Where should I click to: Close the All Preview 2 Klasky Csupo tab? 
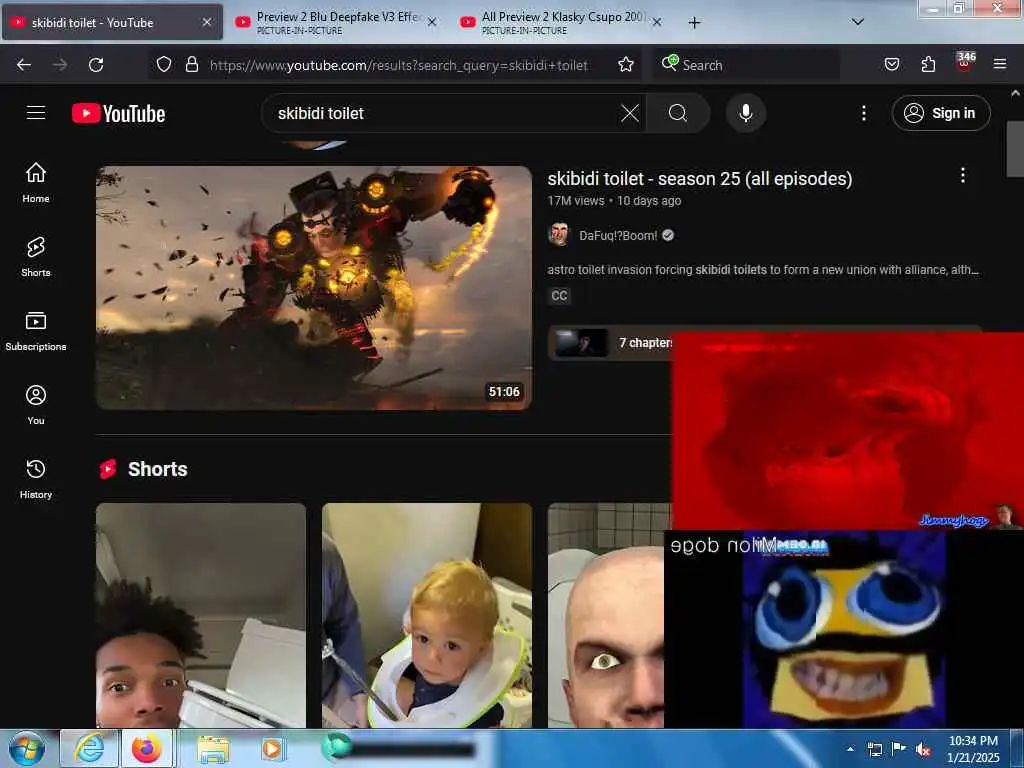tap(657, 22)
